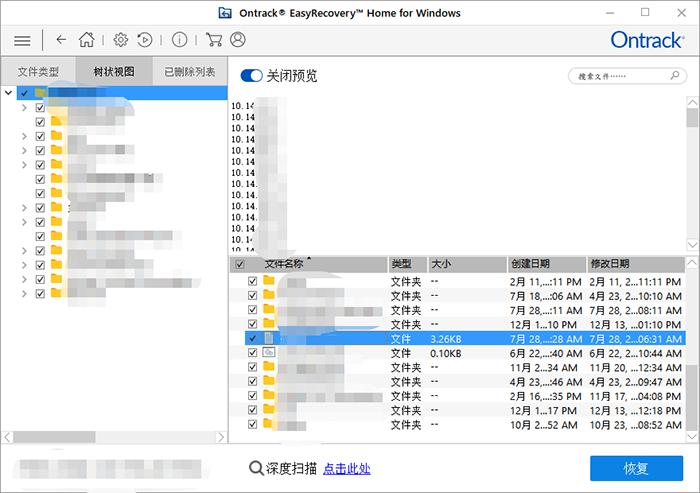This screenshot has width=700, height=493.
Task: Click folder icon in row modified 08:52 AM
Action: pyautogui.click(x=269, y=424)
